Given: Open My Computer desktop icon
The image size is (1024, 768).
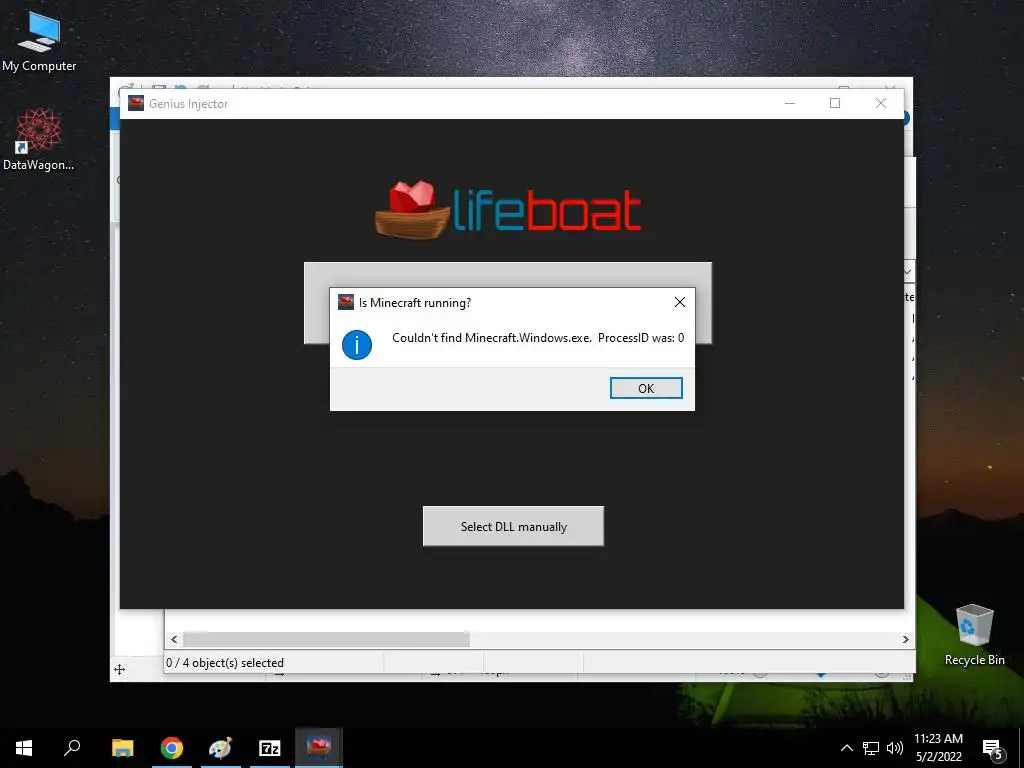Looking at the screenshot, I should tap(39, 42).
